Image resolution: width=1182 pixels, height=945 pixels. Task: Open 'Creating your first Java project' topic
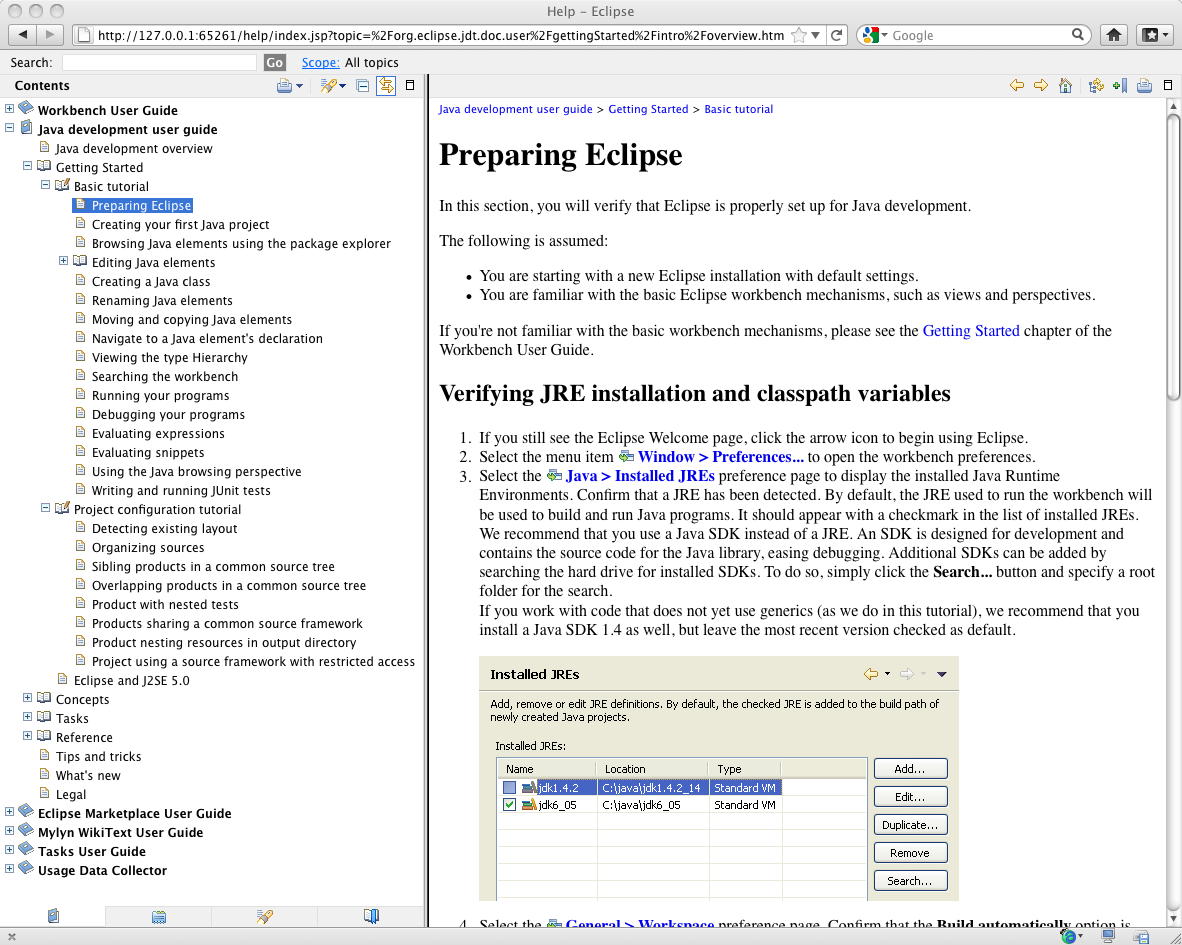[180, 225]
